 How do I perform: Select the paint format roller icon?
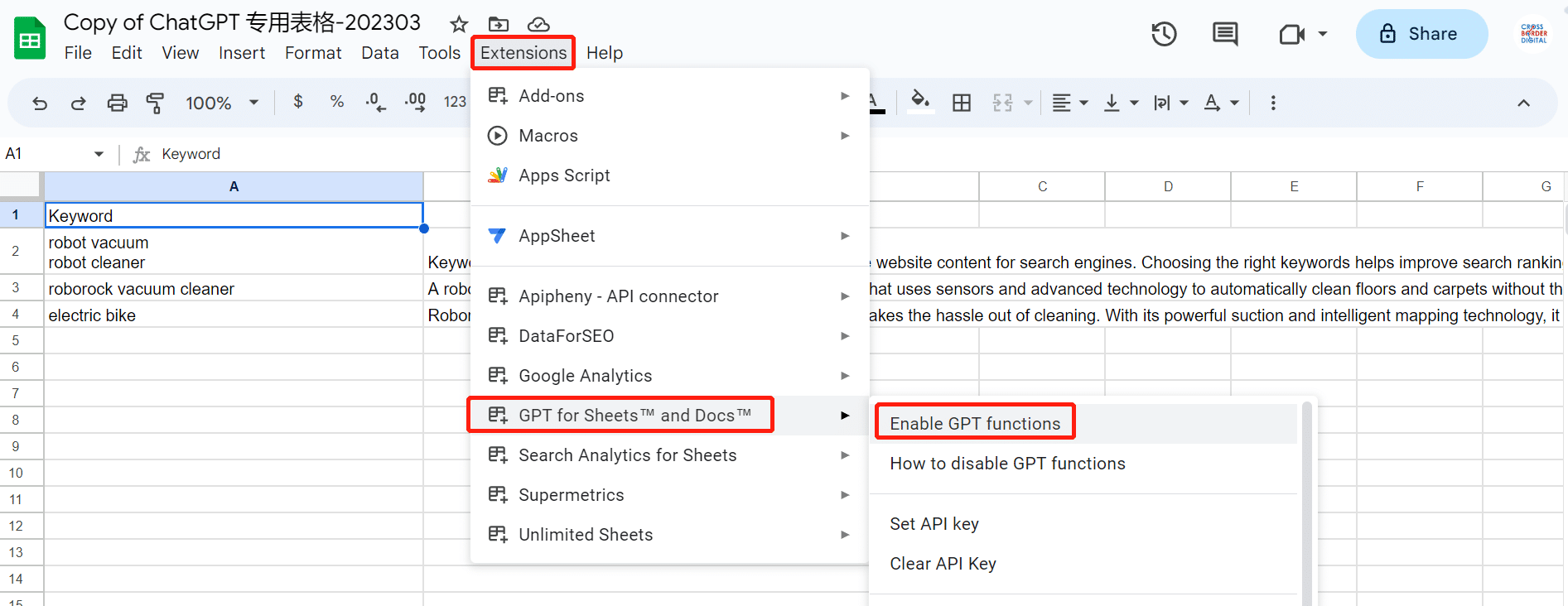pos(155,103)
